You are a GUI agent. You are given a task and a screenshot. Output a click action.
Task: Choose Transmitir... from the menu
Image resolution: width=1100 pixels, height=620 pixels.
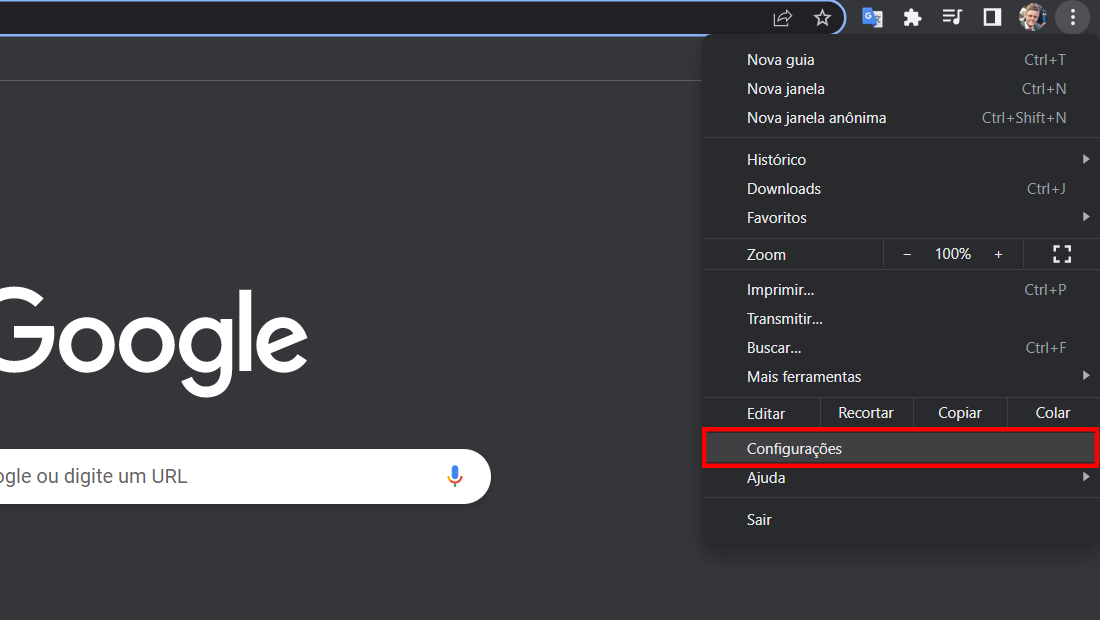tap(901, 318)
